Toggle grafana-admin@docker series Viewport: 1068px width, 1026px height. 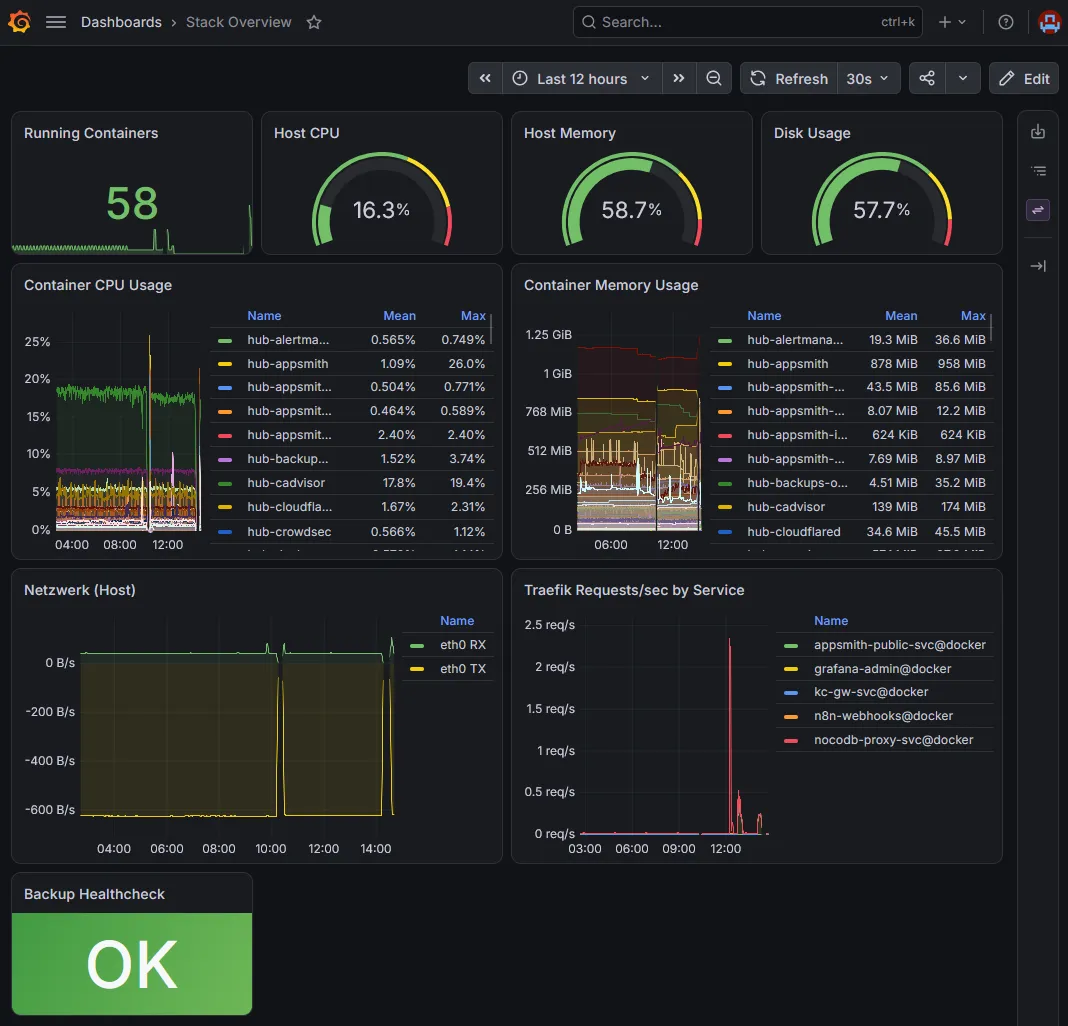pos(883,668)
